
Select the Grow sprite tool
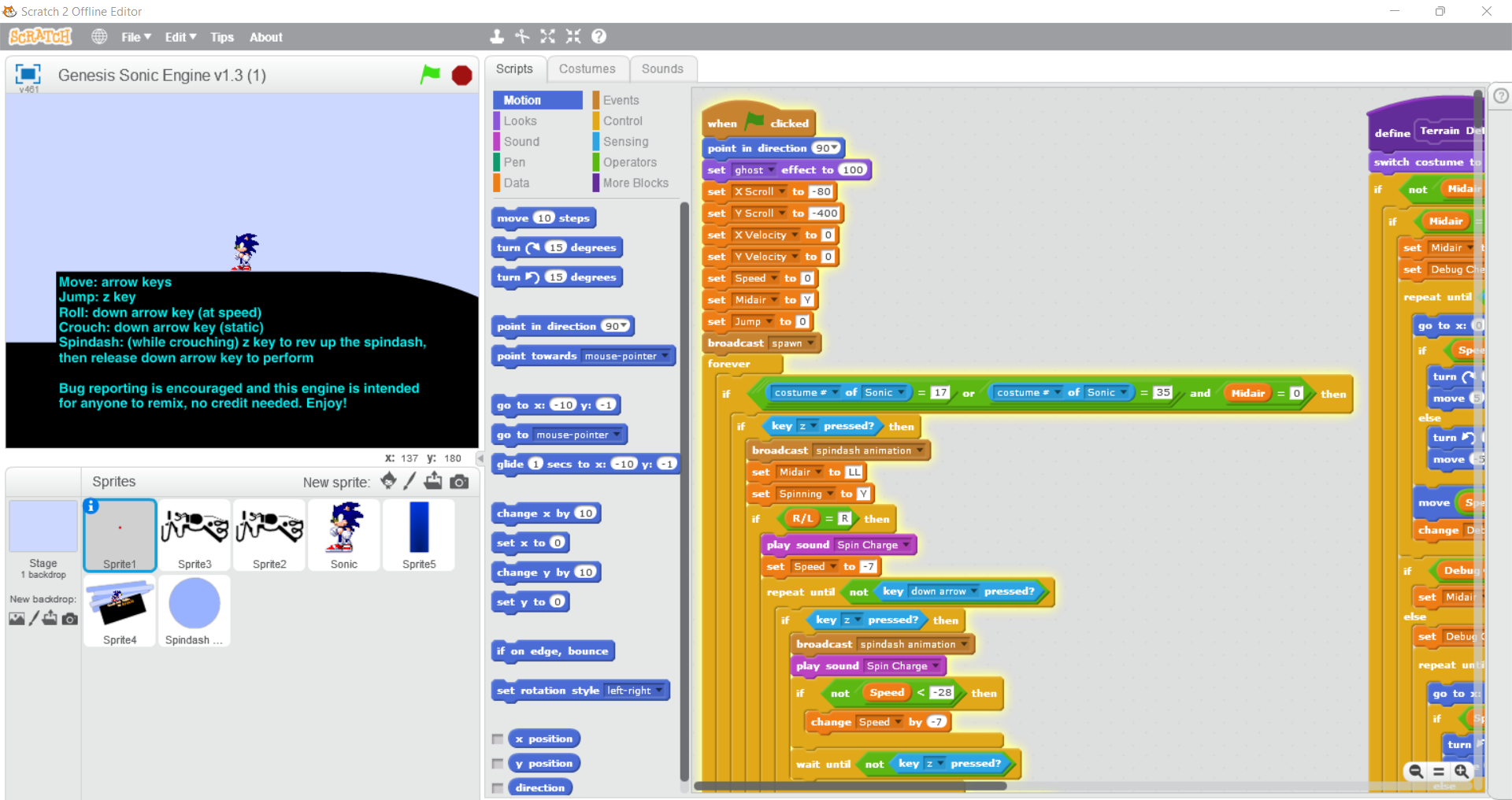click(547, 36)
